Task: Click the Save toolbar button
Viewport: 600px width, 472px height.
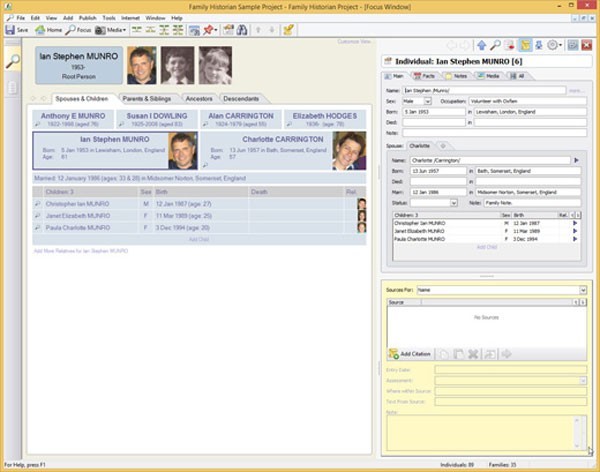Action: click(x=16, y=30)
